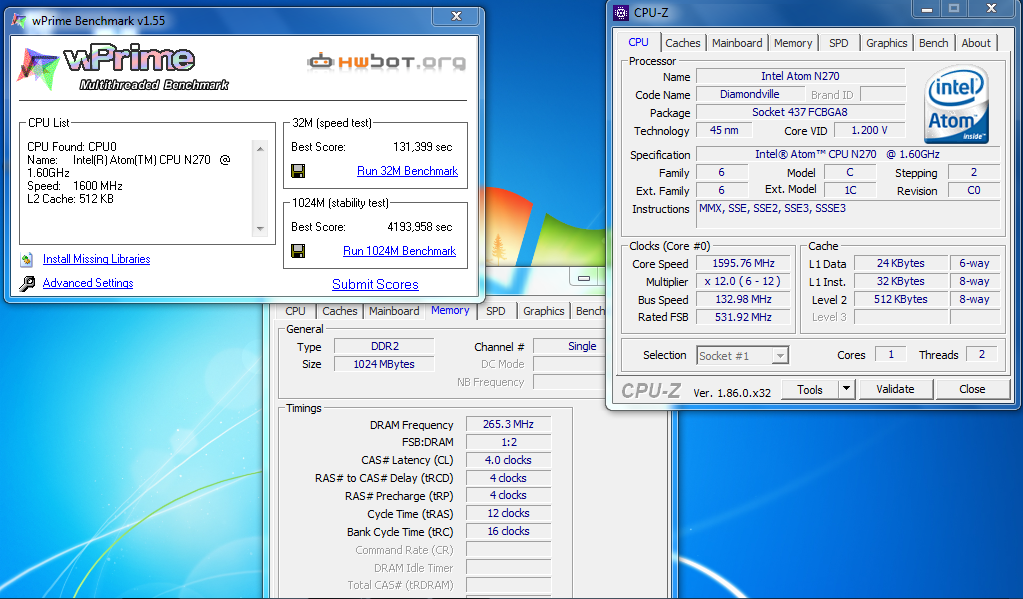Click the wrench icon for Advanced Settings

[x=27, y=283]
